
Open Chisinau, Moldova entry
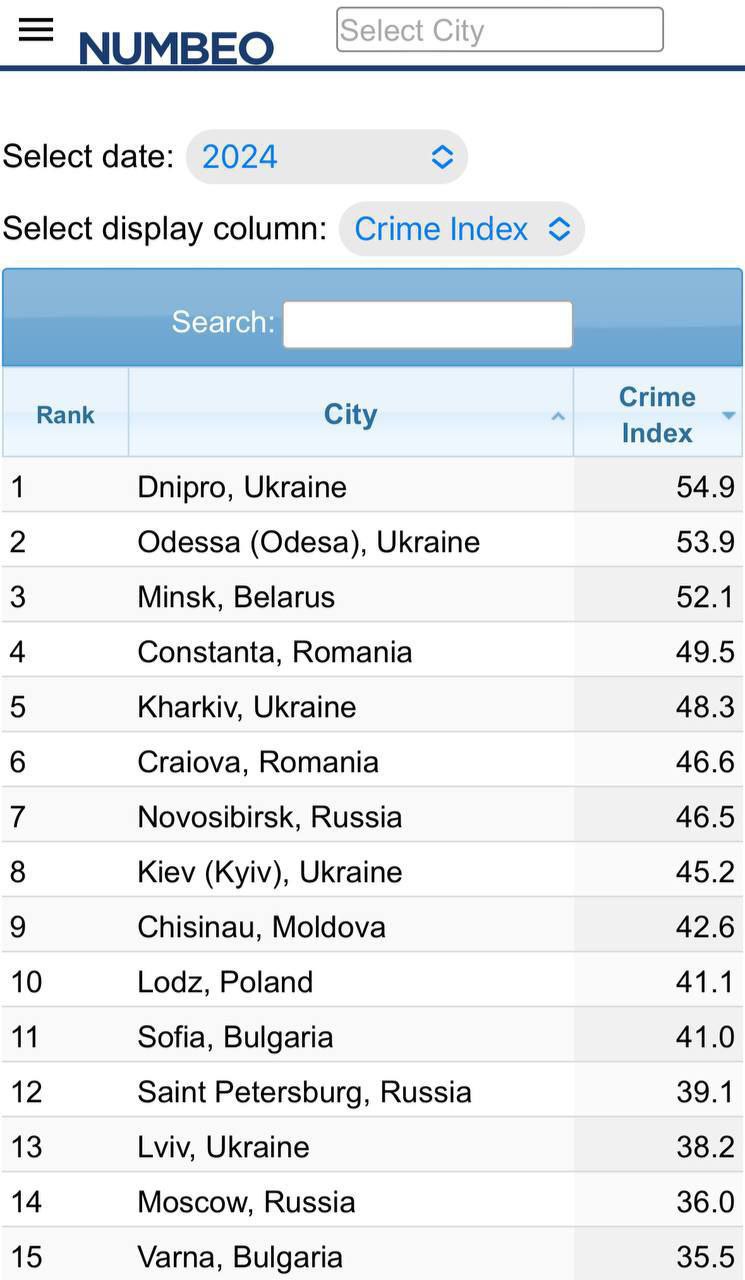click(261, 926)
